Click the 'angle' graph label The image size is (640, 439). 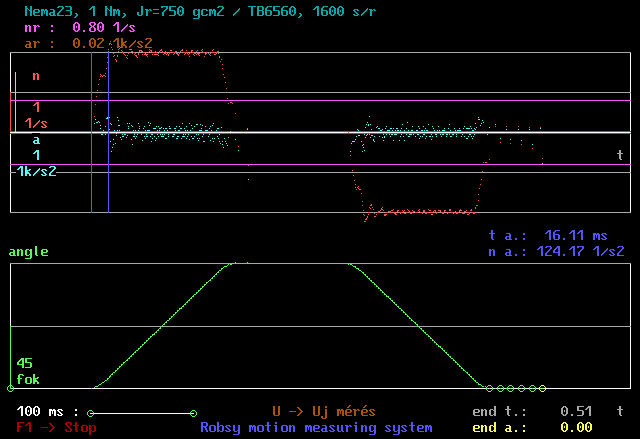point(28,252)
